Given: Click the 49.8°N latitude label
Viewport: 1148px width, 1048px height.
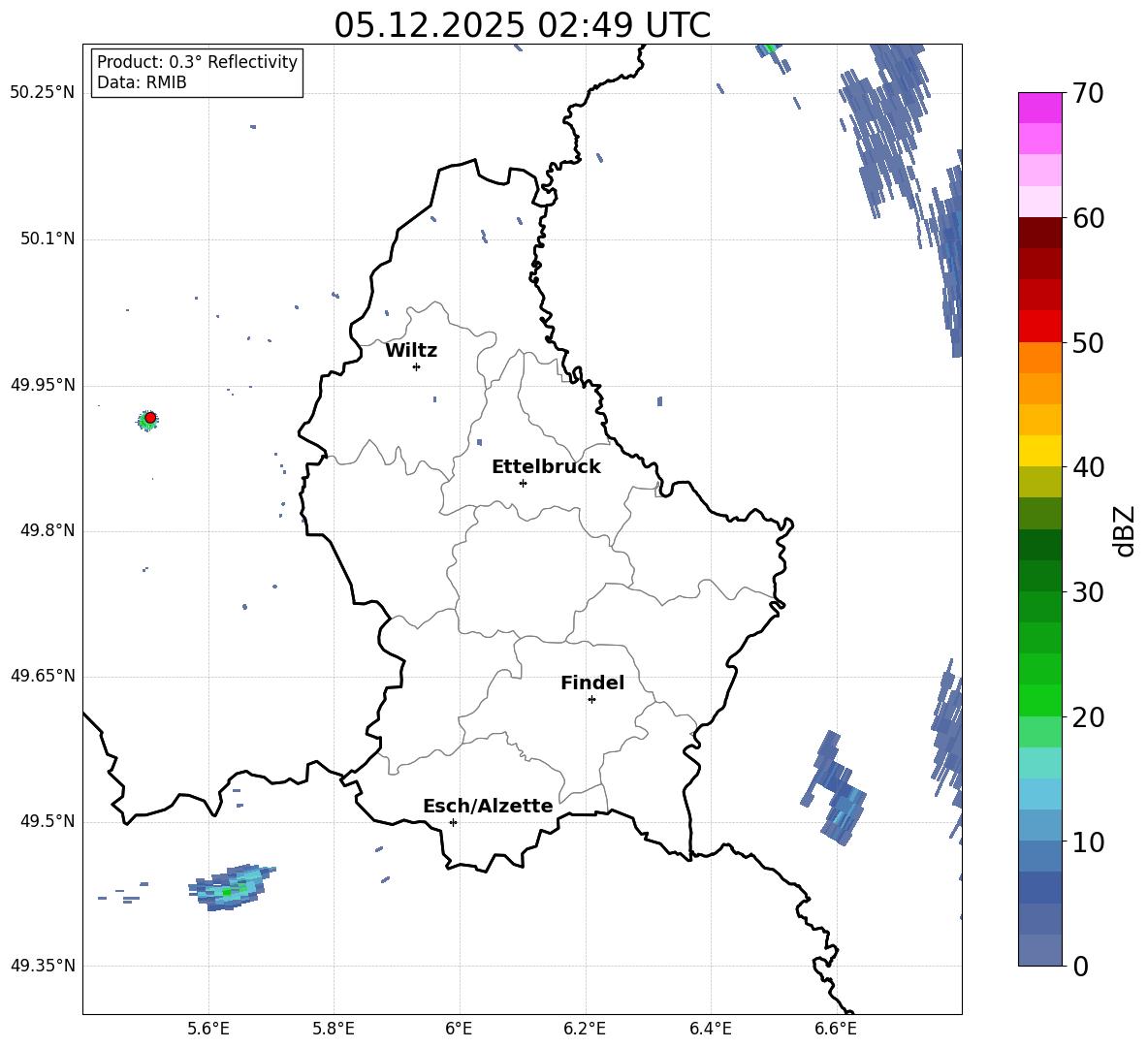Looking at the screenshot, I should click(x=47, y=530).
